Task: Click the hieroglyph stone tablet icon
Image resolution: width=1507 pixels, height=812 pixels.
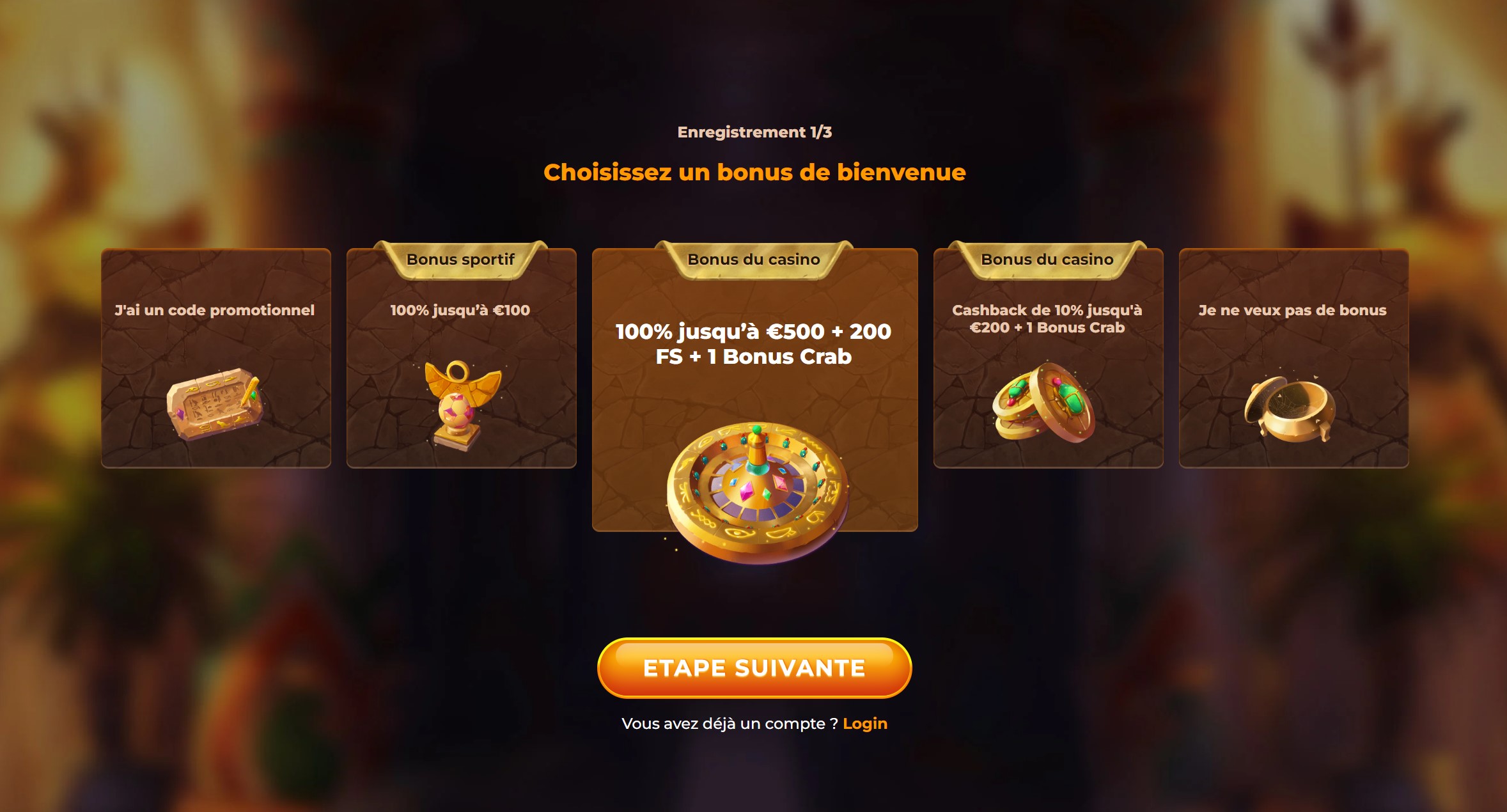Action: pyautogui.click(x=215, y=404)
